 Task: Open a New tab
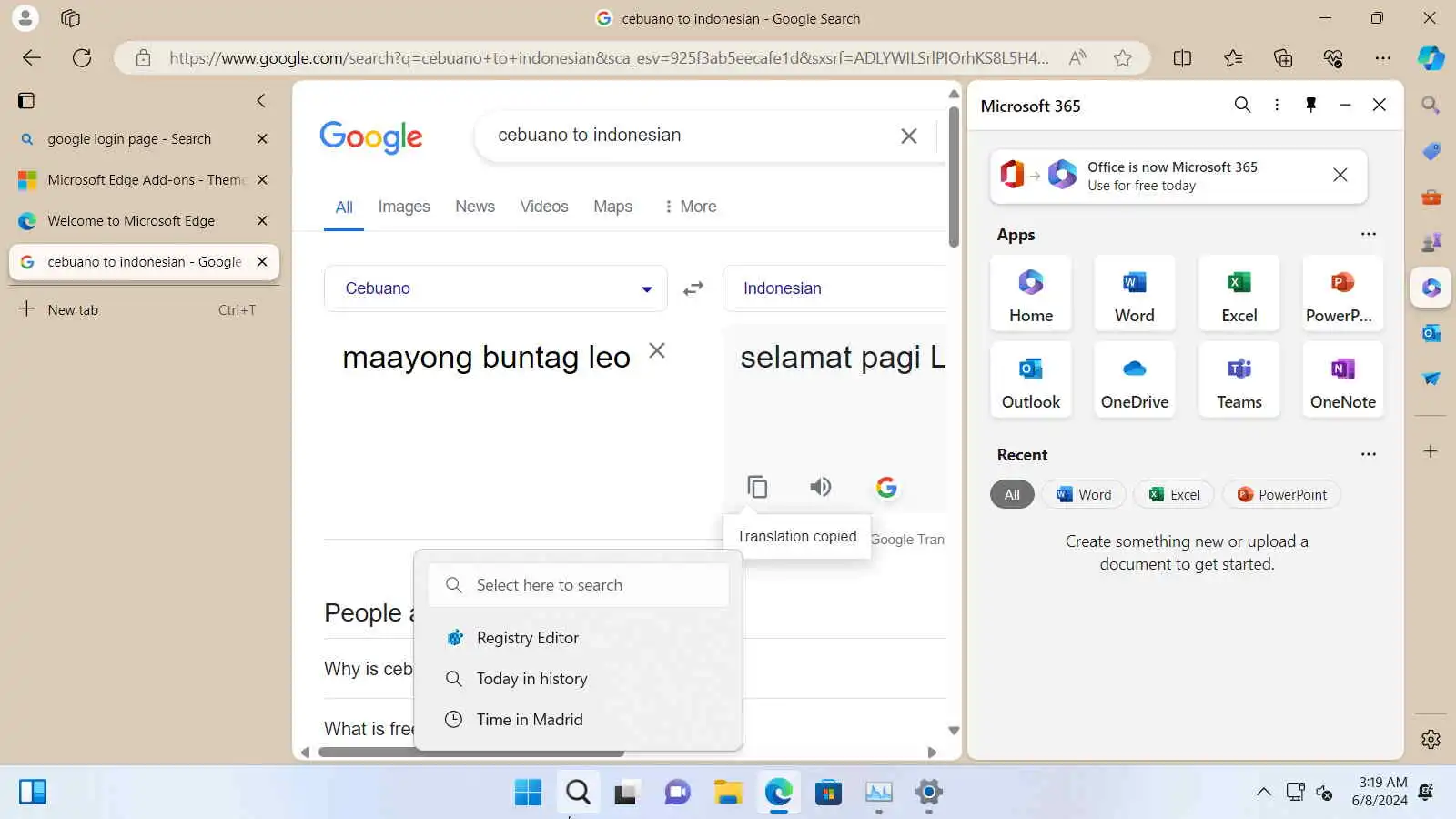coord(144,309)
